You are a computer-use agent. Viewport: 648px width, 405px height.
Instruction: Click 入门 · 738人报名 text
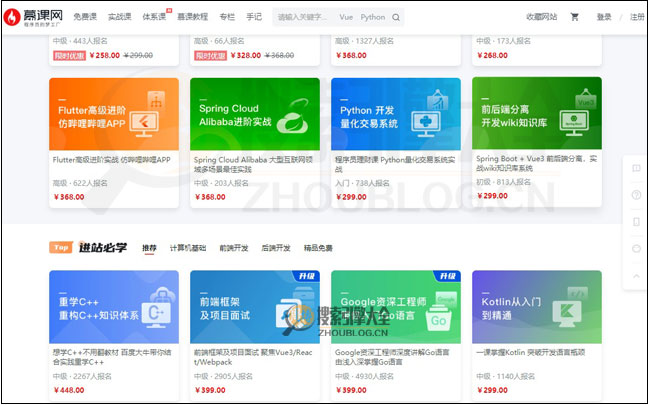coord(362,183)
